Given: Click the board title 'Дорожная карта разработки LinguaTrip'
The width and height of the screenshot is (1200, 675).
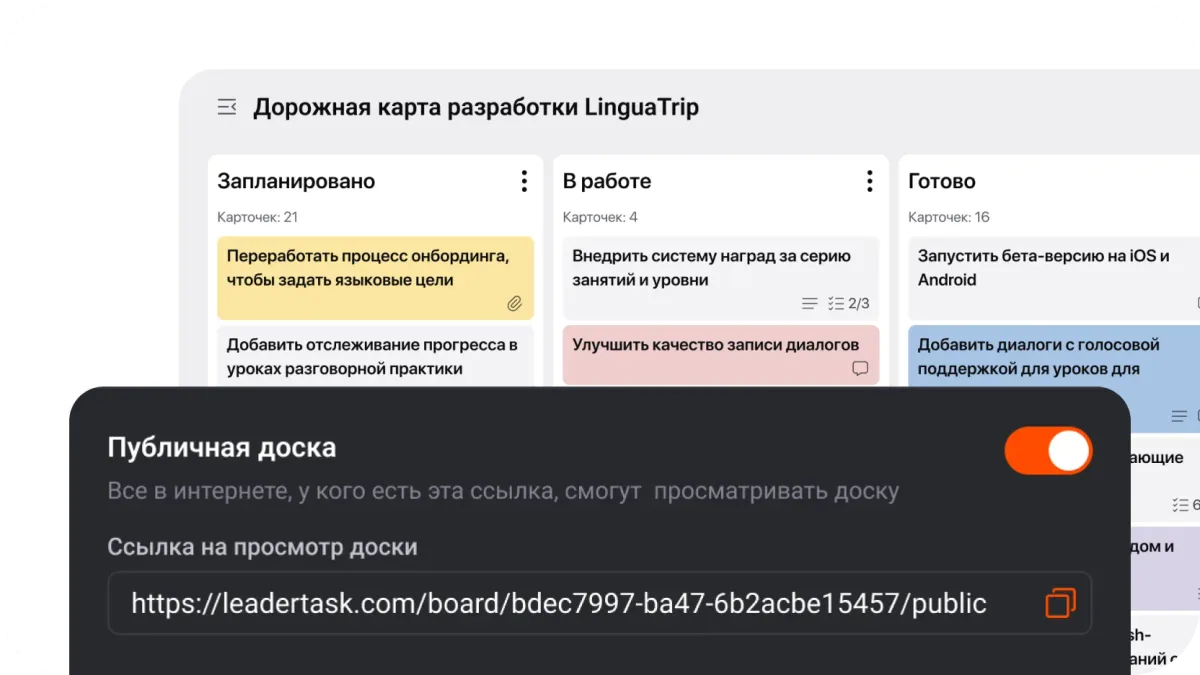Looking at the screenshot, I should [478, 107].
